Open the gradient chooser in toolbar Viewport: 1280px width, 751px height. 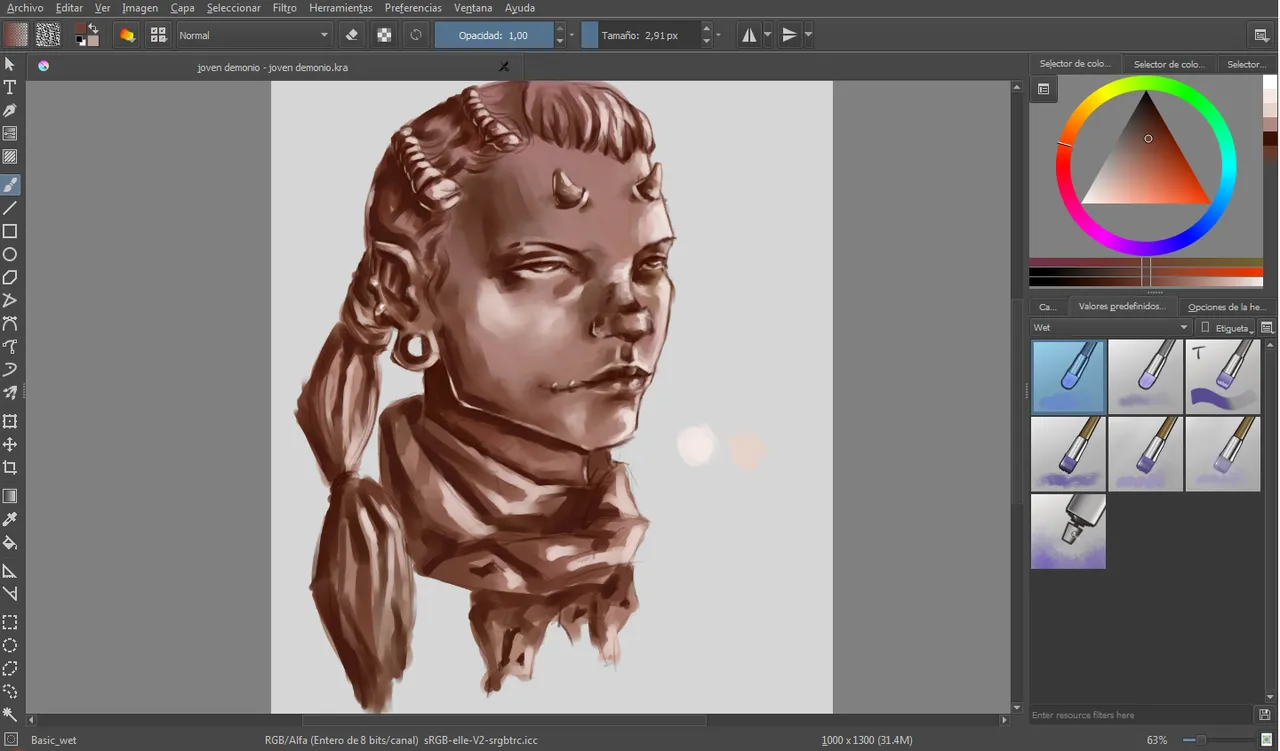(15, 35)
